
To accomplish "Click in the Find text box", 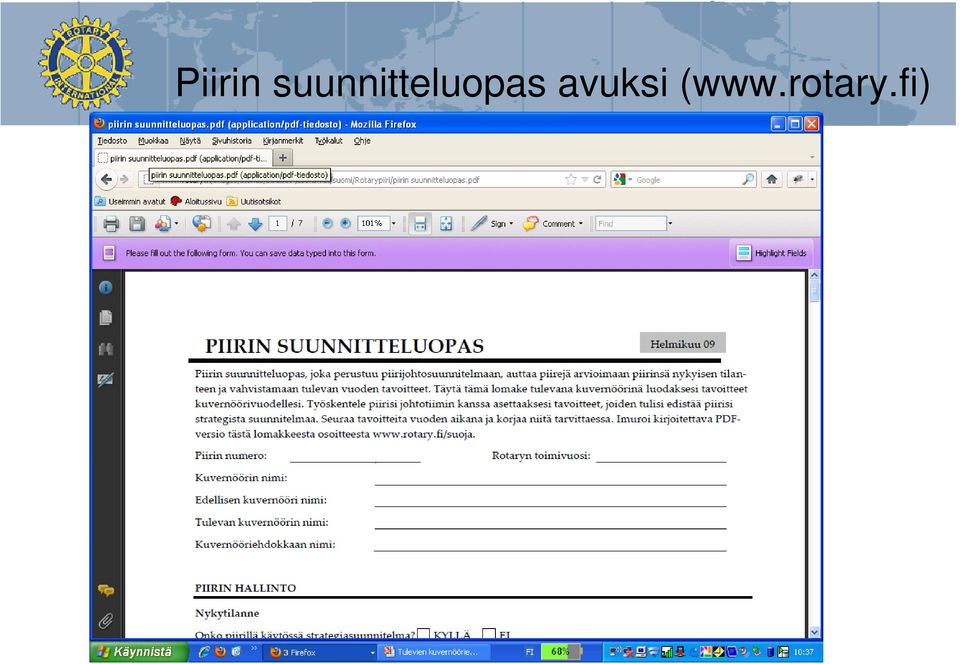I will (x=631, y=224).
